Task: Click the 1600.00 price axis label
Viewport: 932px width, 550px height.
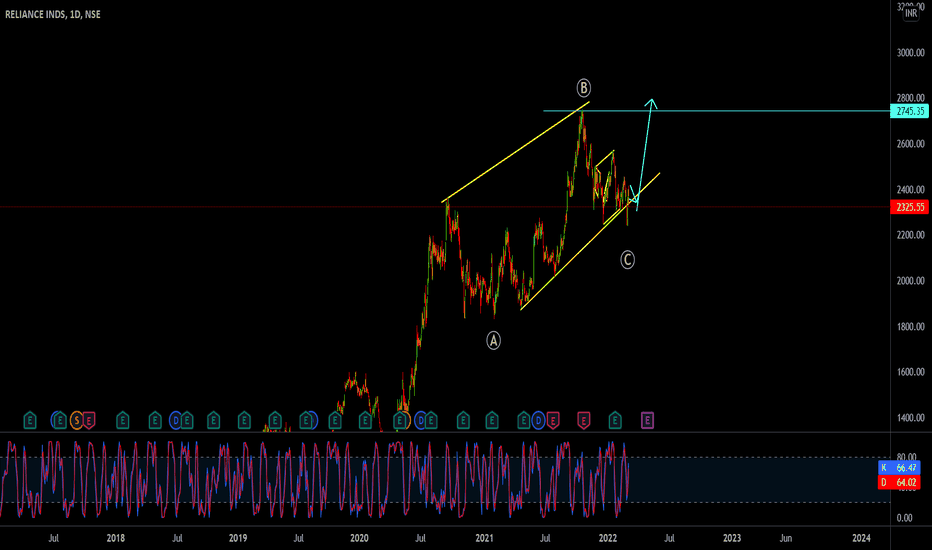Action: point(911,372)
